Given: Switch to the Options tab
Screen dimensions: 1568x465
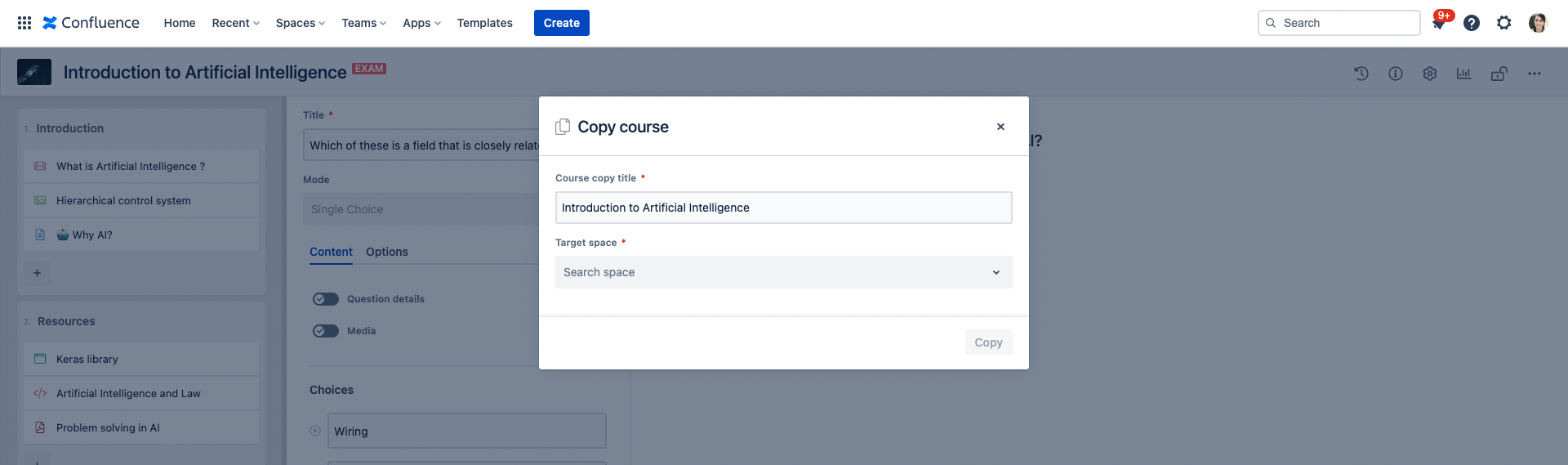Looking at the screenshot, I should pos(387,252).
